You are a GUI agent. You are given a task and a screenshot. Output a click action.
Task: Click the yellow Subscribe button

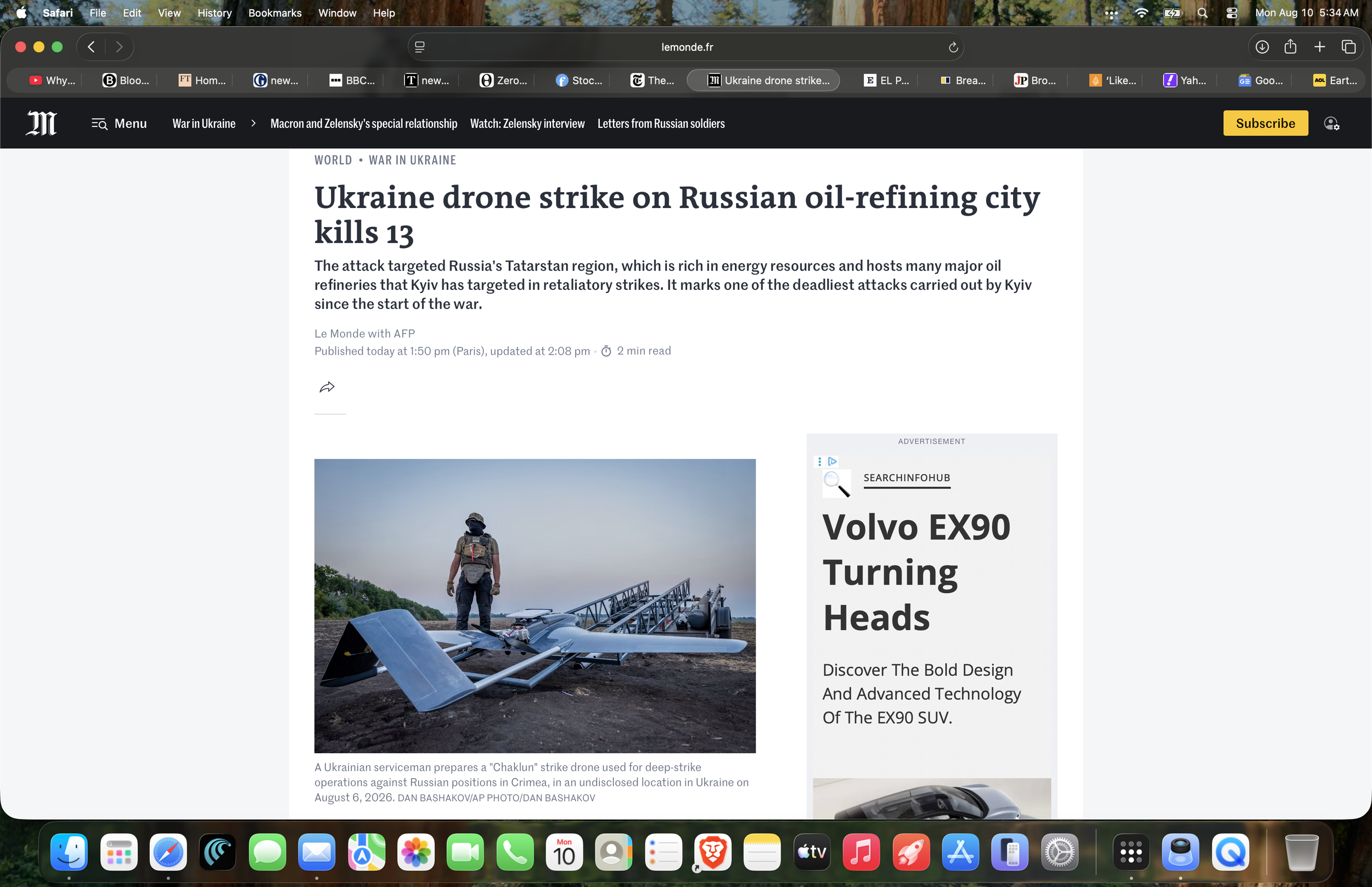(1266, 123)
